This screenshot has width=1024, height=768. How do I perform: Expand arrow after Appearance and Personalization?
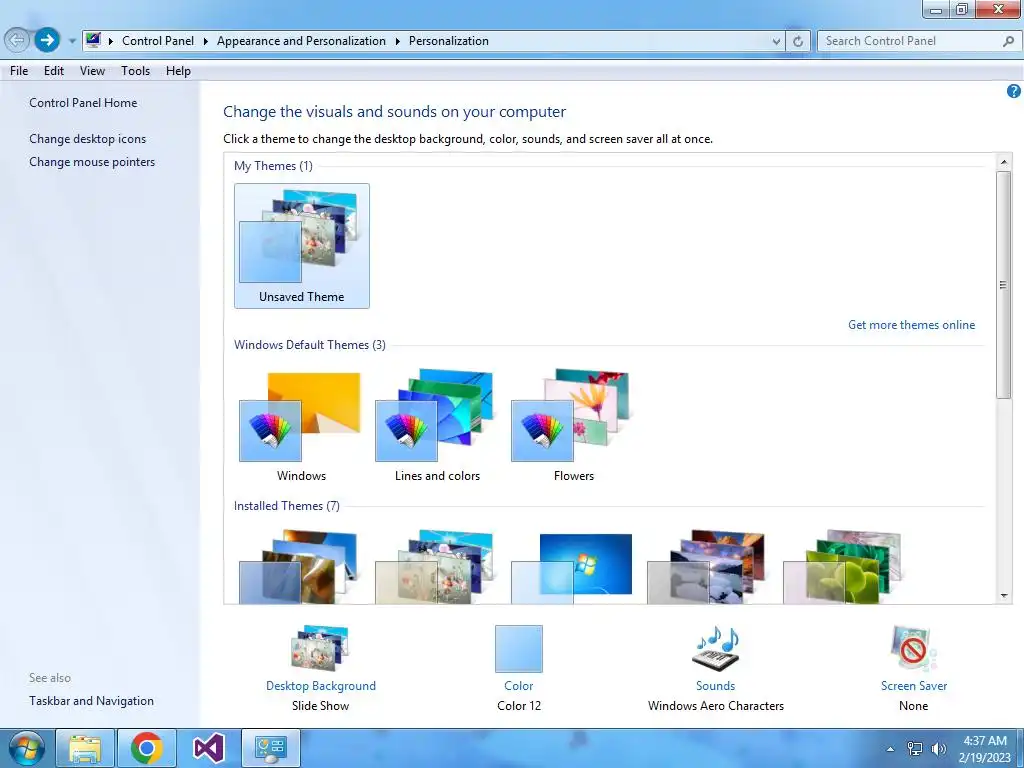(x=397, y=41)
